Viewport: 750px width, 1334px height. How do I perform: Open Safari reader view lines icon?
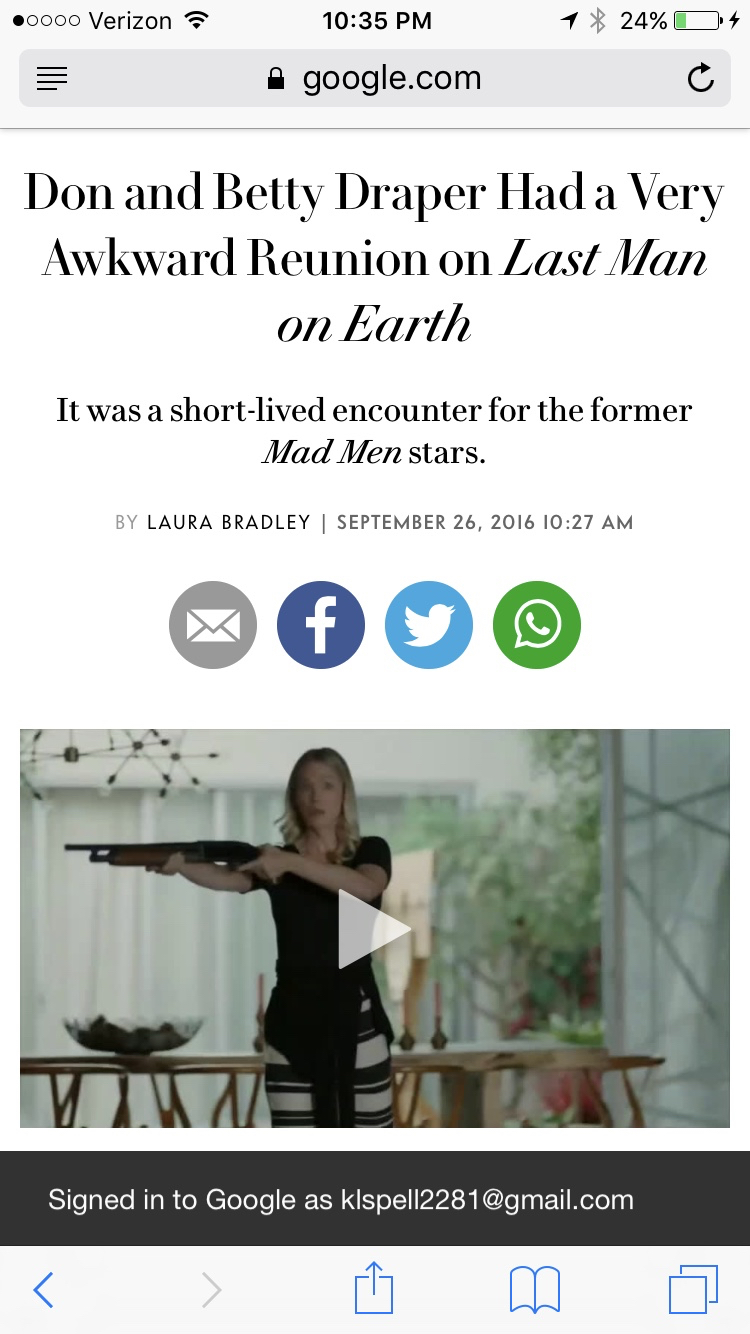pos(52,79)
